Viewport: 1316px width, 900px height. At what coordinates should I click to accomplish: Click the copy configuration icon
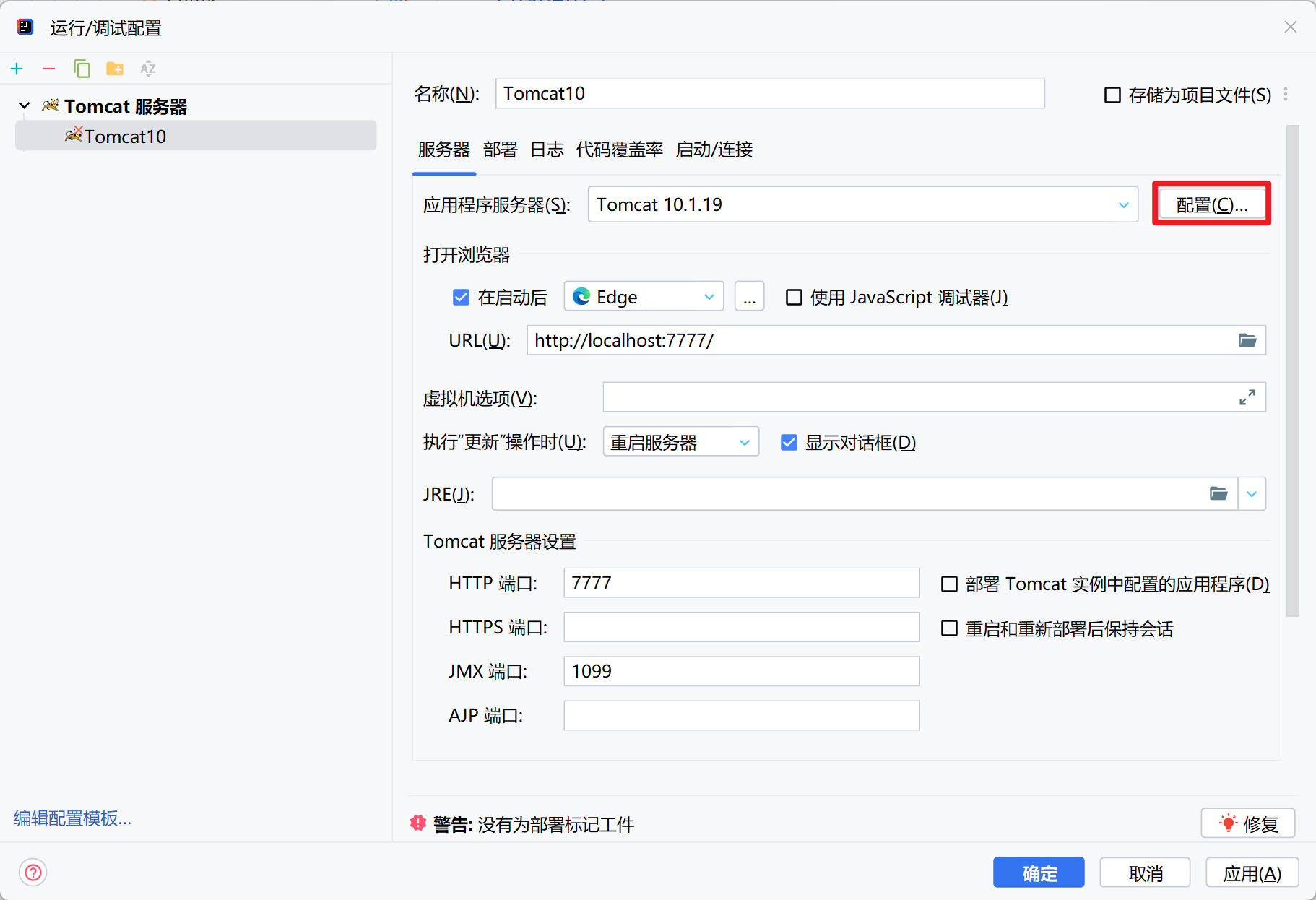point(82,69)
